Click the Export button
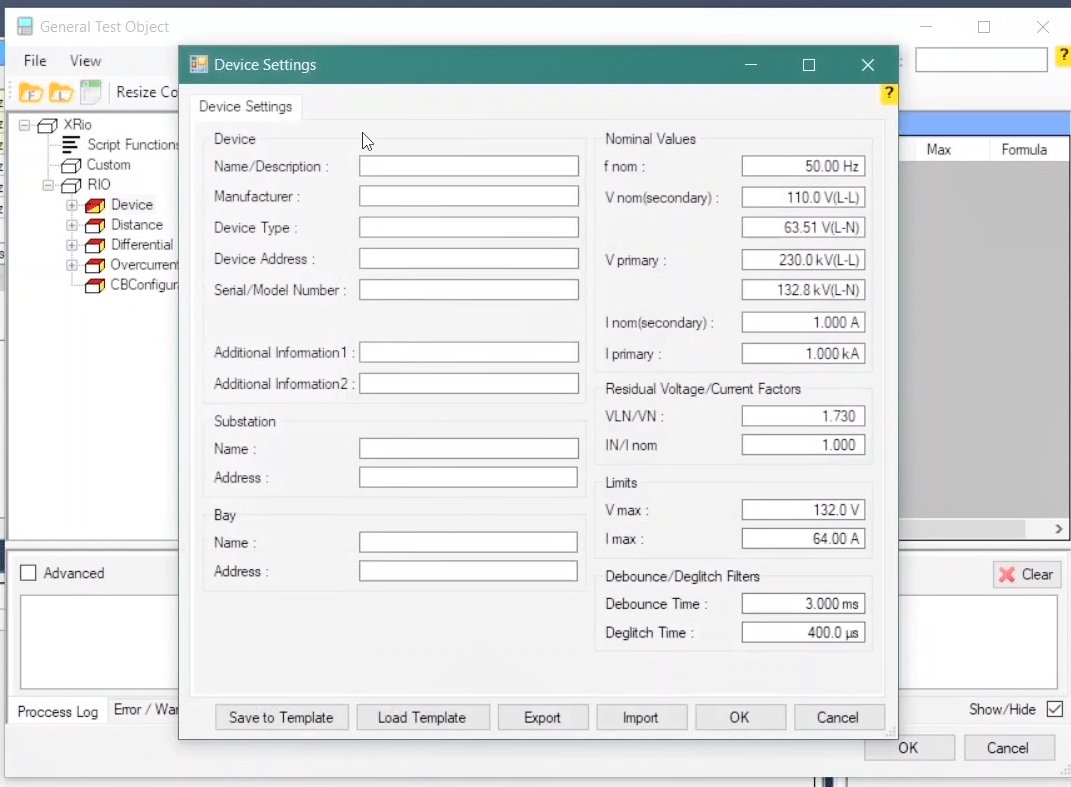Viewport: 1071px width, 787px height. (542, 717)
